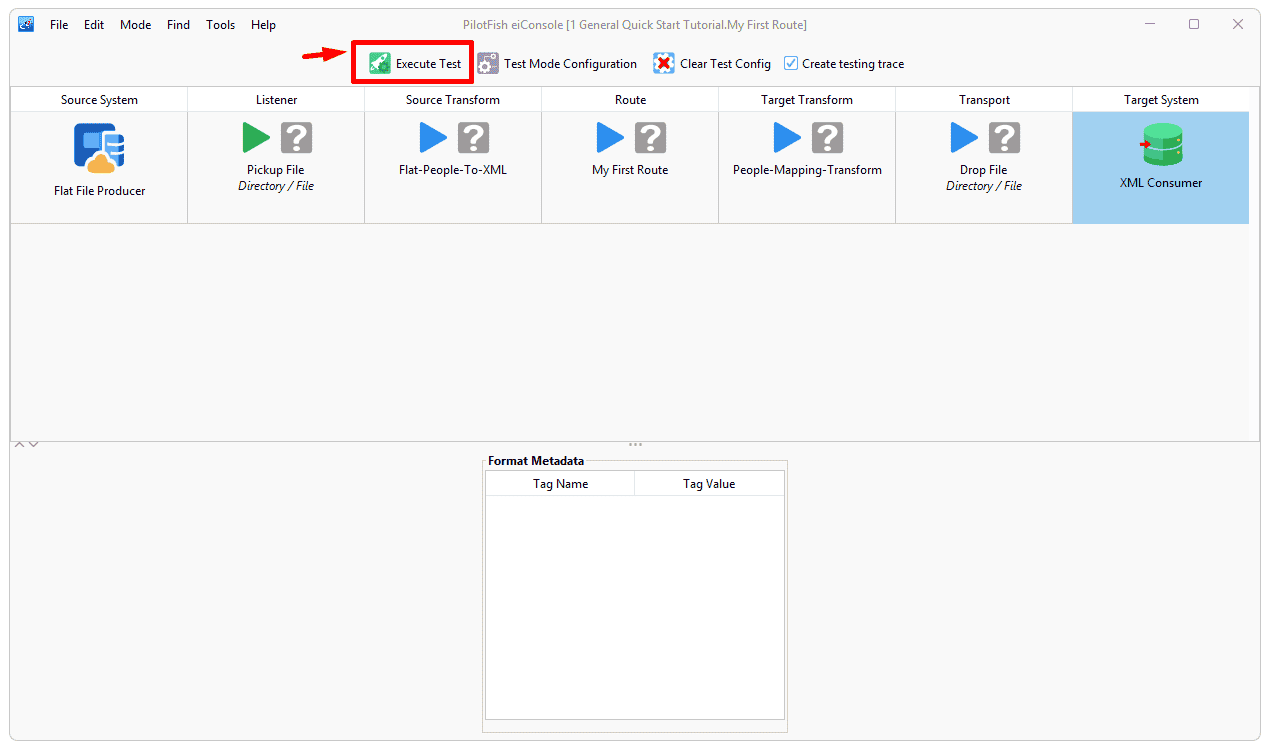Open Test Mode Configuration

(x=557, y=64)
